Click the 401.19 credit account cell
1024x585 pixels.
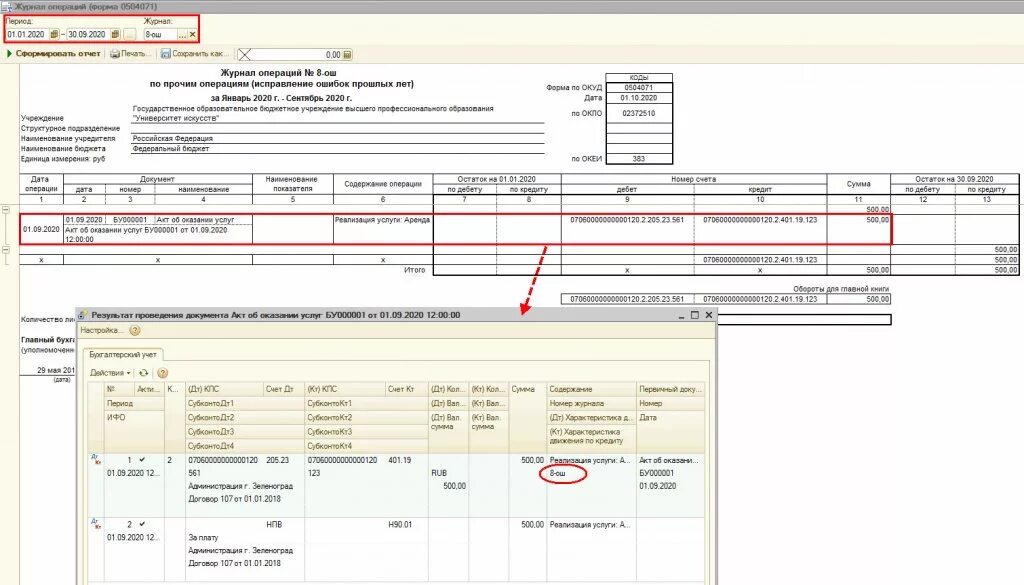tap(400, 460)
